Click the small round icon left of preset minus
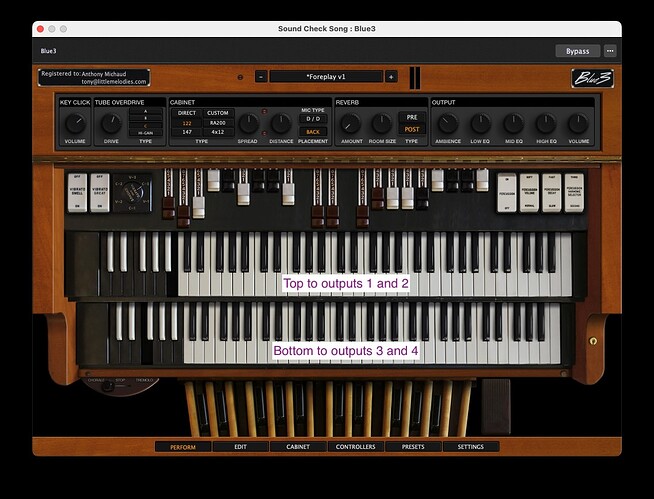654x499 pixels. point(240,77)
